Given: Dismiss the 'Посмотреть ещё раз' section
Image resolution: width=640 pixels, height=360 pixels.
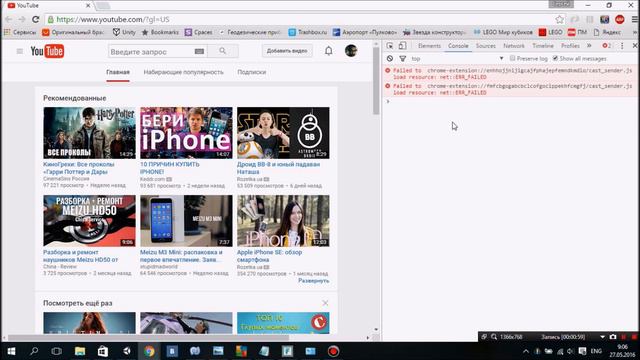Looking at the screenshot, I should pos(325,303).
